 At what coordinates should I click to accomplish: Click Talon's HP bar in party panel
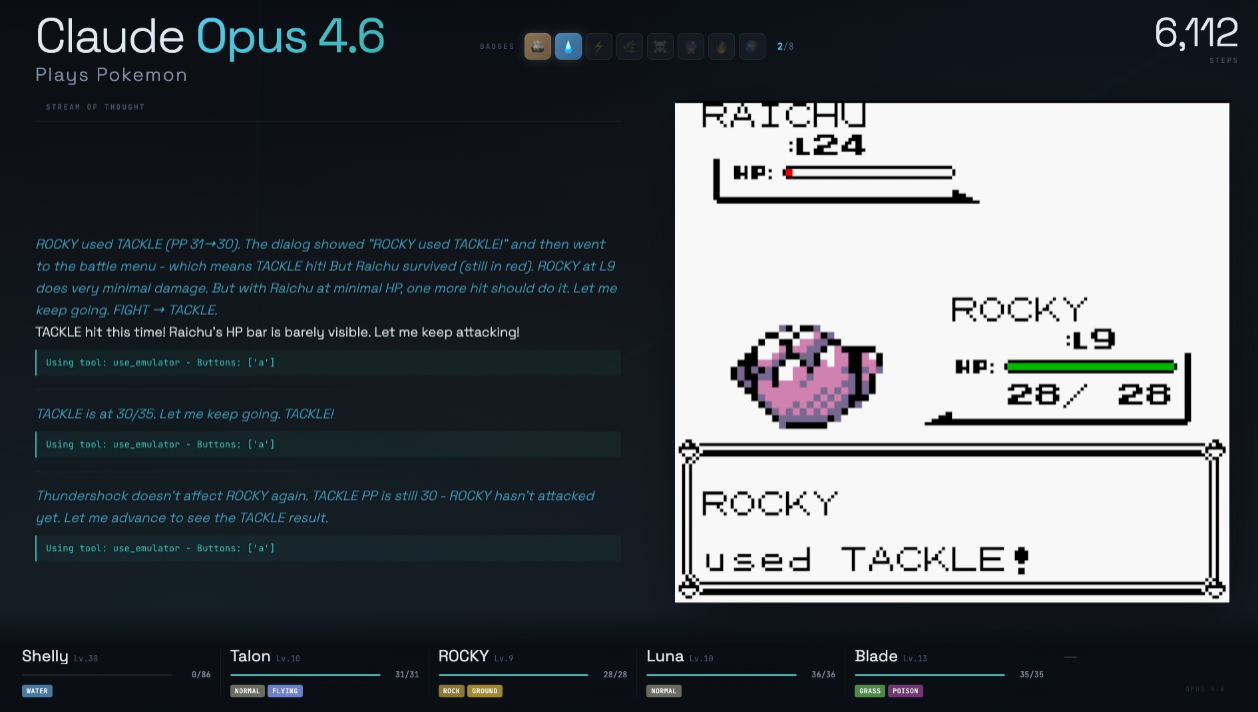click(305, 675)
